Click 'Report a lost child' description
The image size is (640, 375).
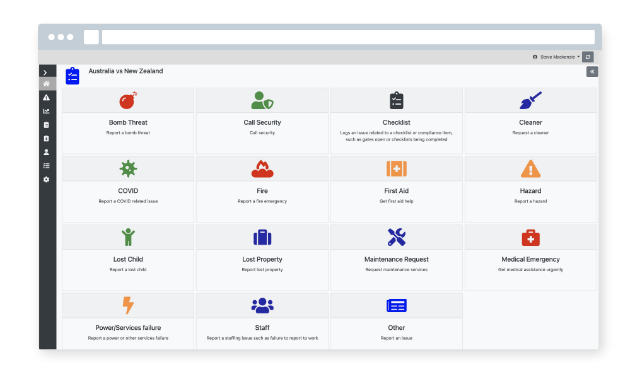[128, 270]
